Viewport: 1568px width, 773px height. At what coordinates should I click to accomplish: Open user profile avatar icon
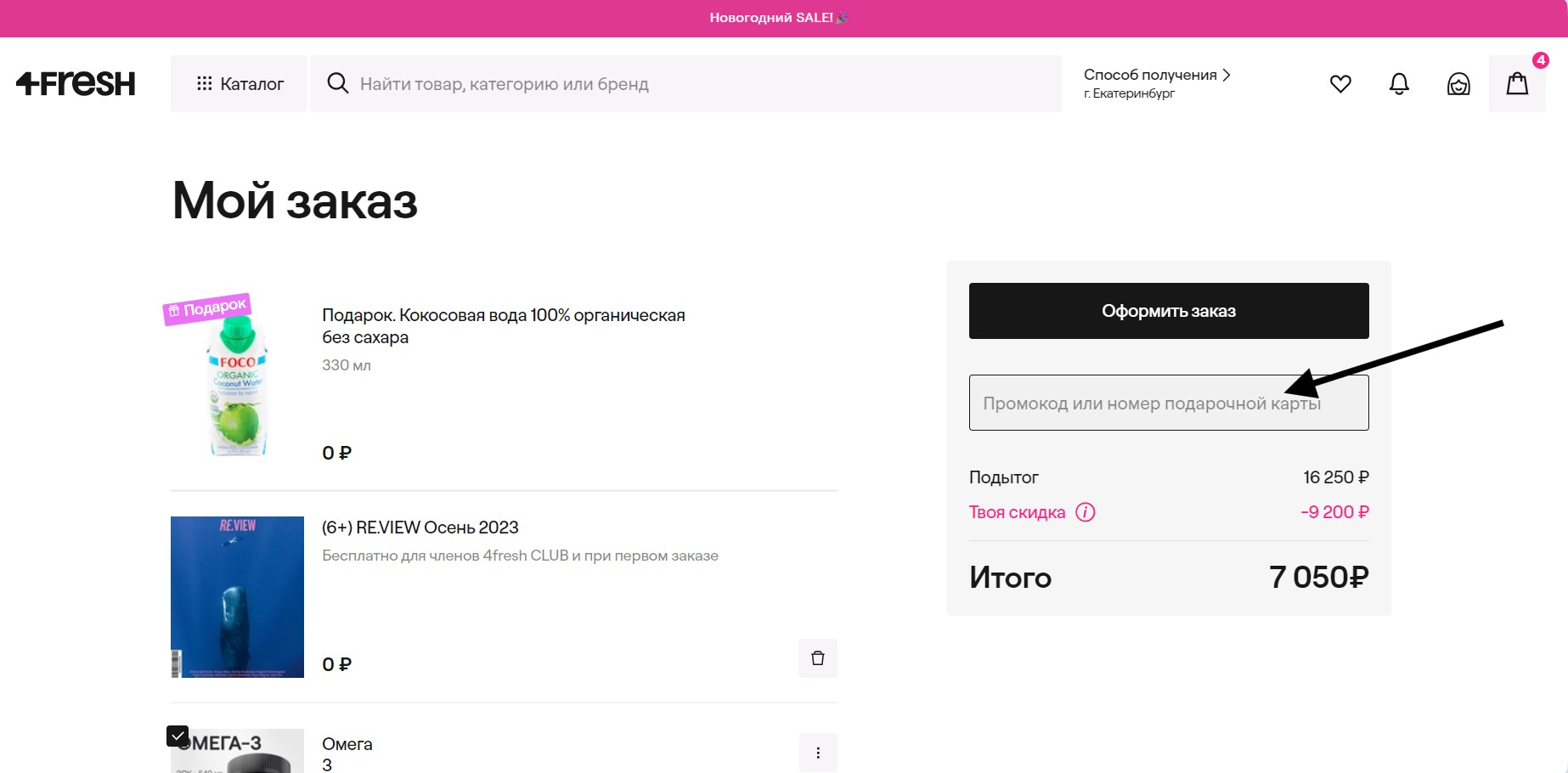(x=1458, y=83)
